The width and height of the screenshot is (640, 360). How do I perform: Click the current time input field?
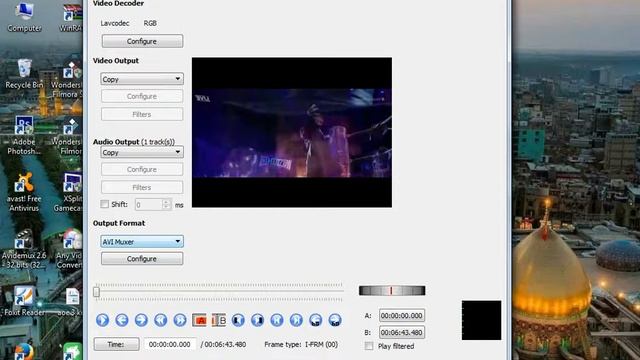pos(169,344)
